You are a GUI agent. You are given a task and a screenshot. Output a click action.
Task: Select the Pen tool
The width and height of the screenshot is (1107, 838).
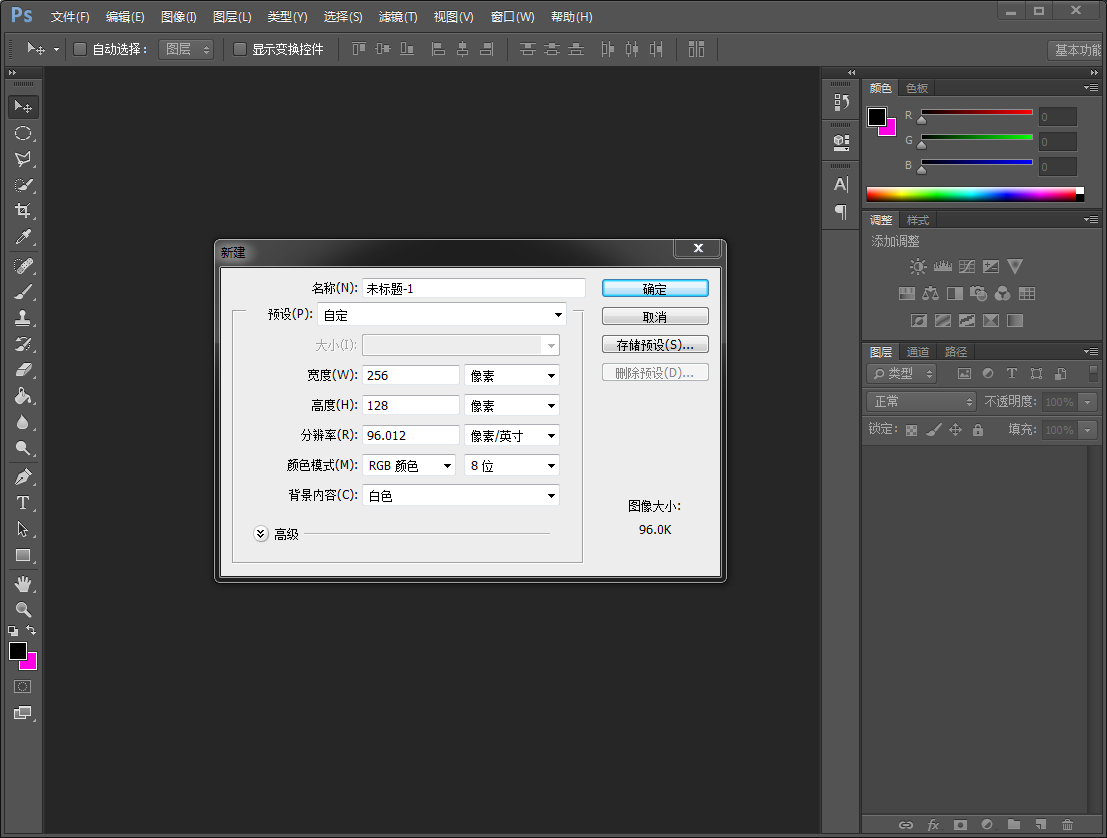[x=23, y=477]
